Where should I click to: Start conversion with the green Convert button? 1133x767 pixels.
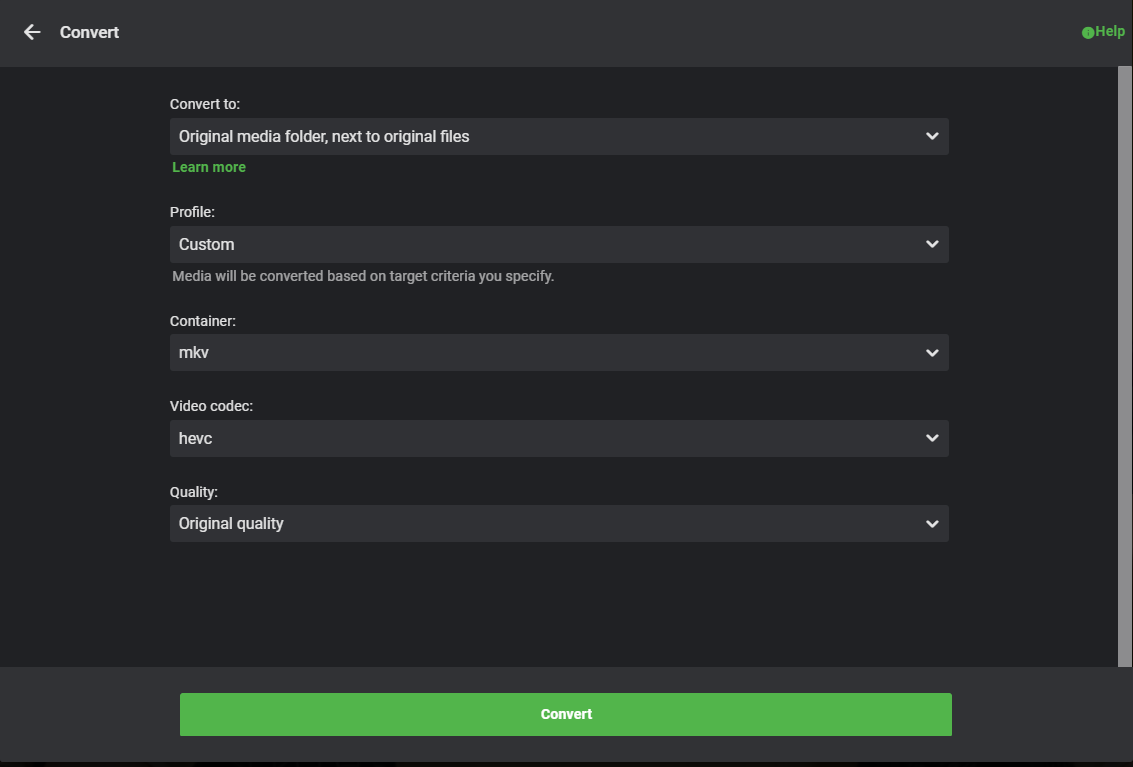566,714
